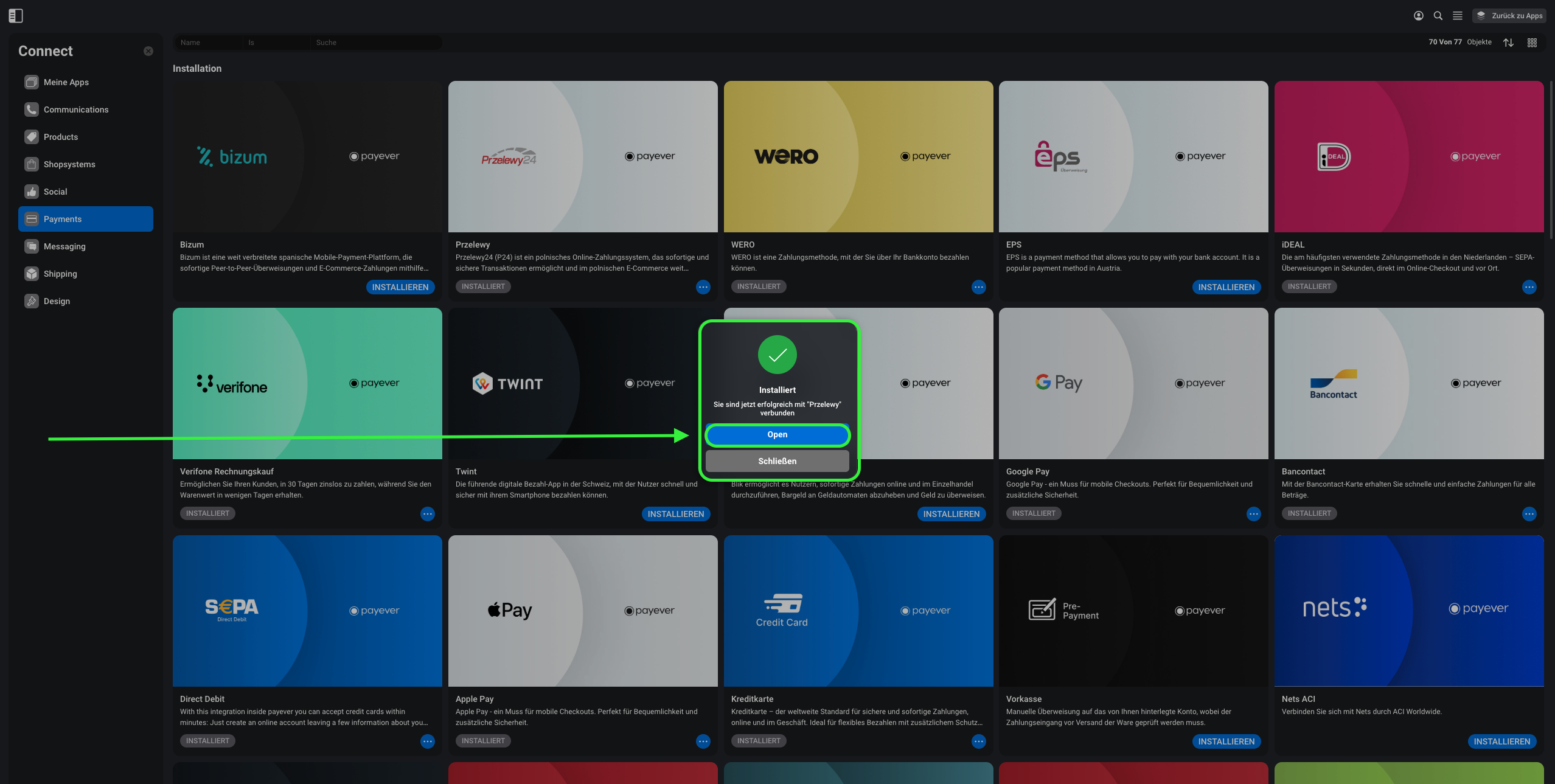This screenshot has width=1555, height=784.
Task: Open the user account icon
Action: 1419,16
